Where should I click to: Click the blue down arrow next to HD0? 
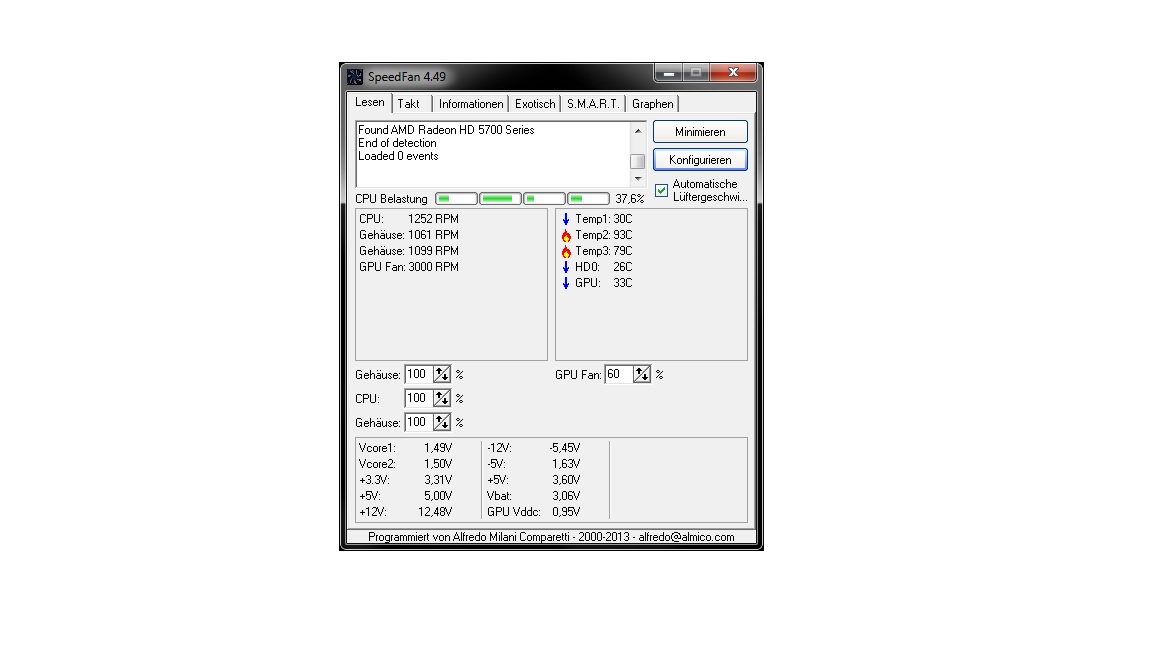(566, 267)
